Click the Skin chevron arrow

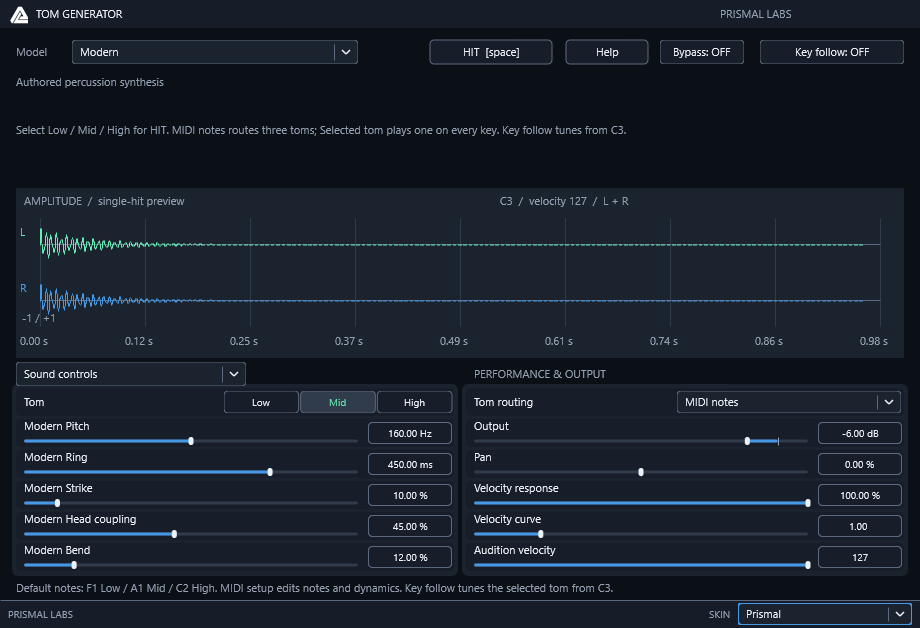click(899, 614)
